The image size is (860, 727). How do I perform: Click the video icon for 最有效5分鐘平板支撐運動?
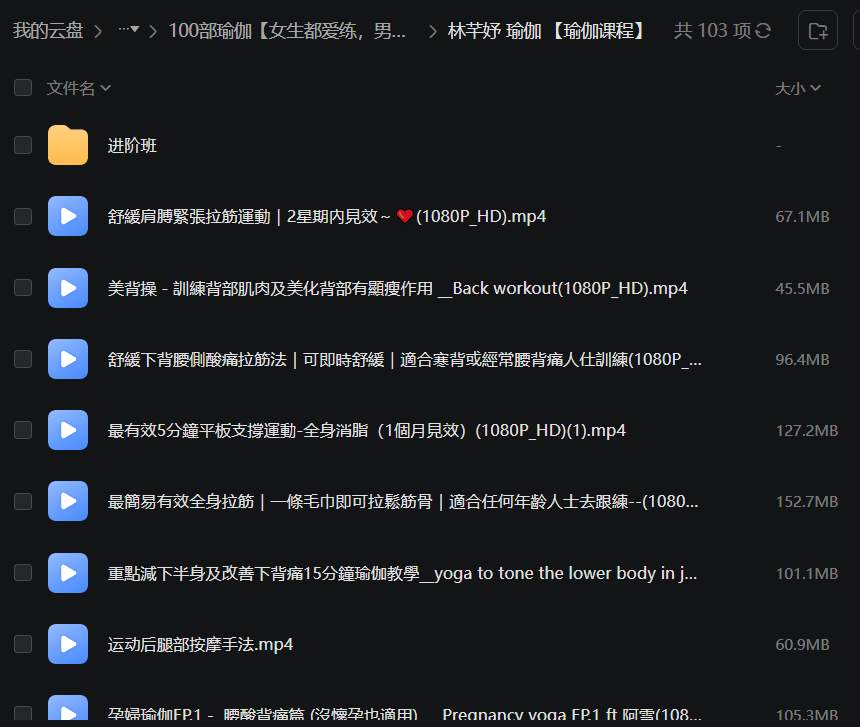(68, 430)
